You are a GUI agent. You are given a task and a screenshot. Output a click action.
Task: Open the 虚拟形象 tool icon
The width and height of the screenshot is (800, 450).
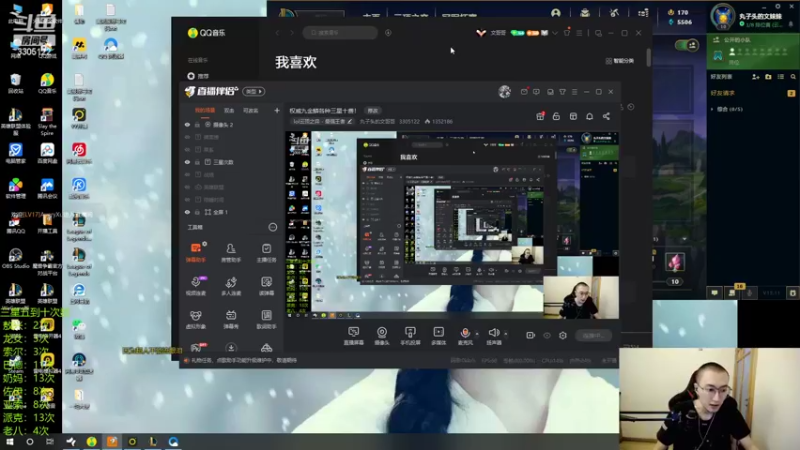pyautogui.click(x=196, y=319)
